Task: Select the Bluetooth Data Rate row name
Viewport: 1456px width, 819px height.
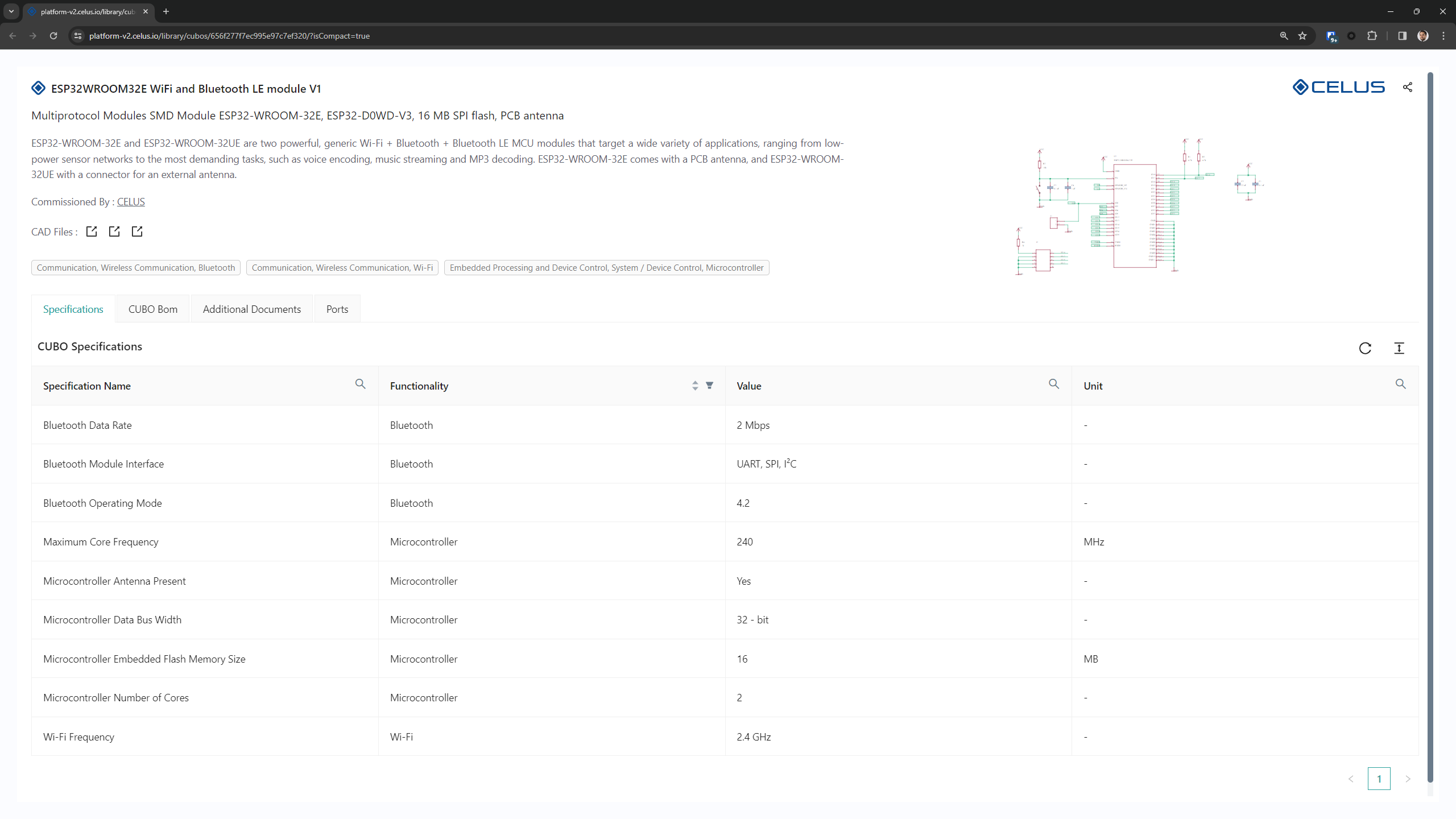Action: coord(88,425)
